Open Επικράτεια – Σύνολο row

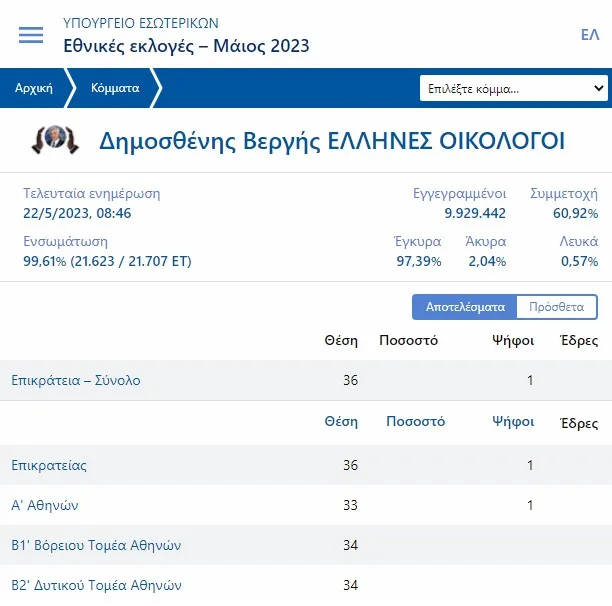[76, 380]
